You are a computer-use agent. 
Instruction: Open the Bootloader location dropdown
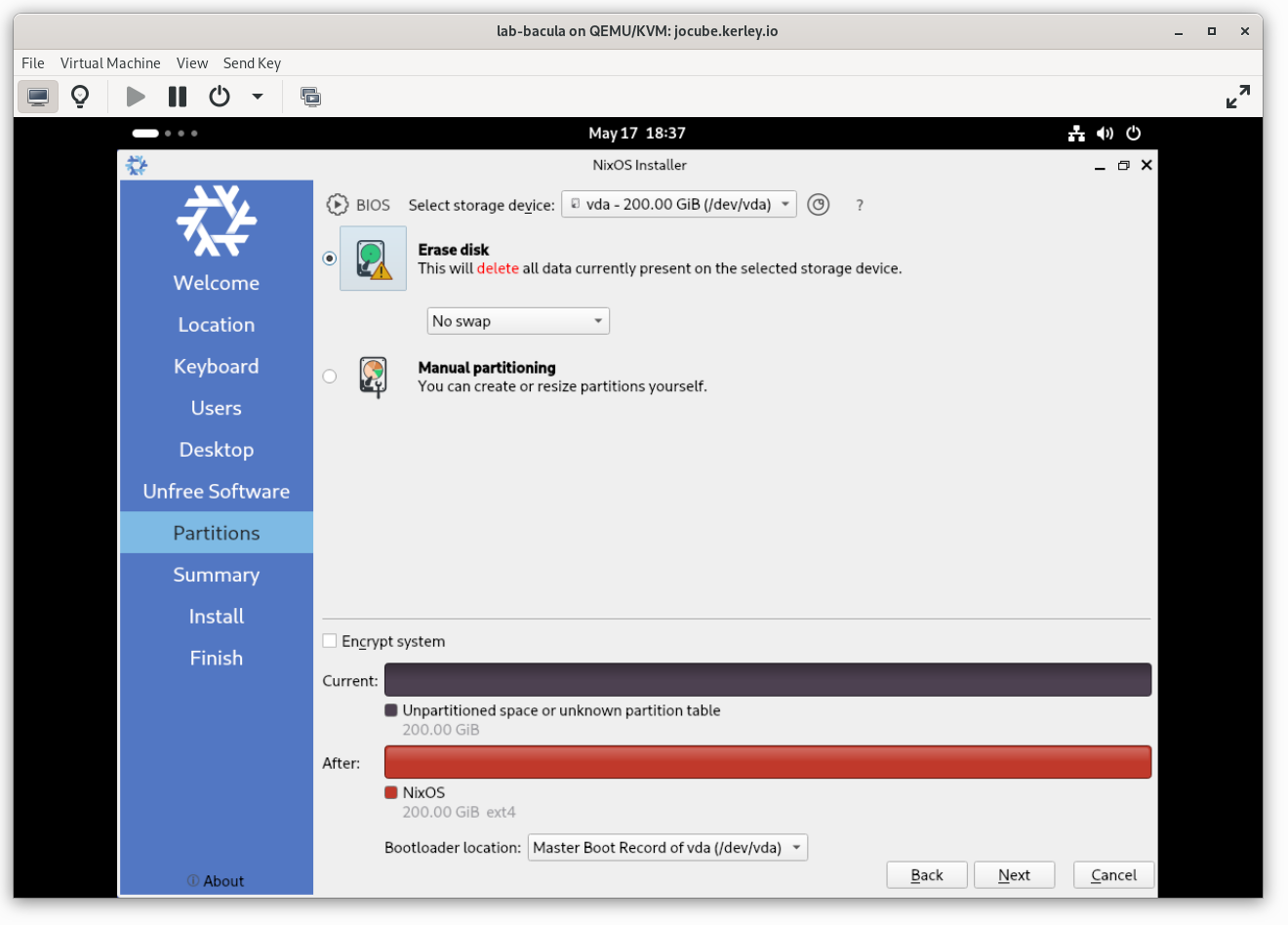pyautogui.click(x=668, y=848)
